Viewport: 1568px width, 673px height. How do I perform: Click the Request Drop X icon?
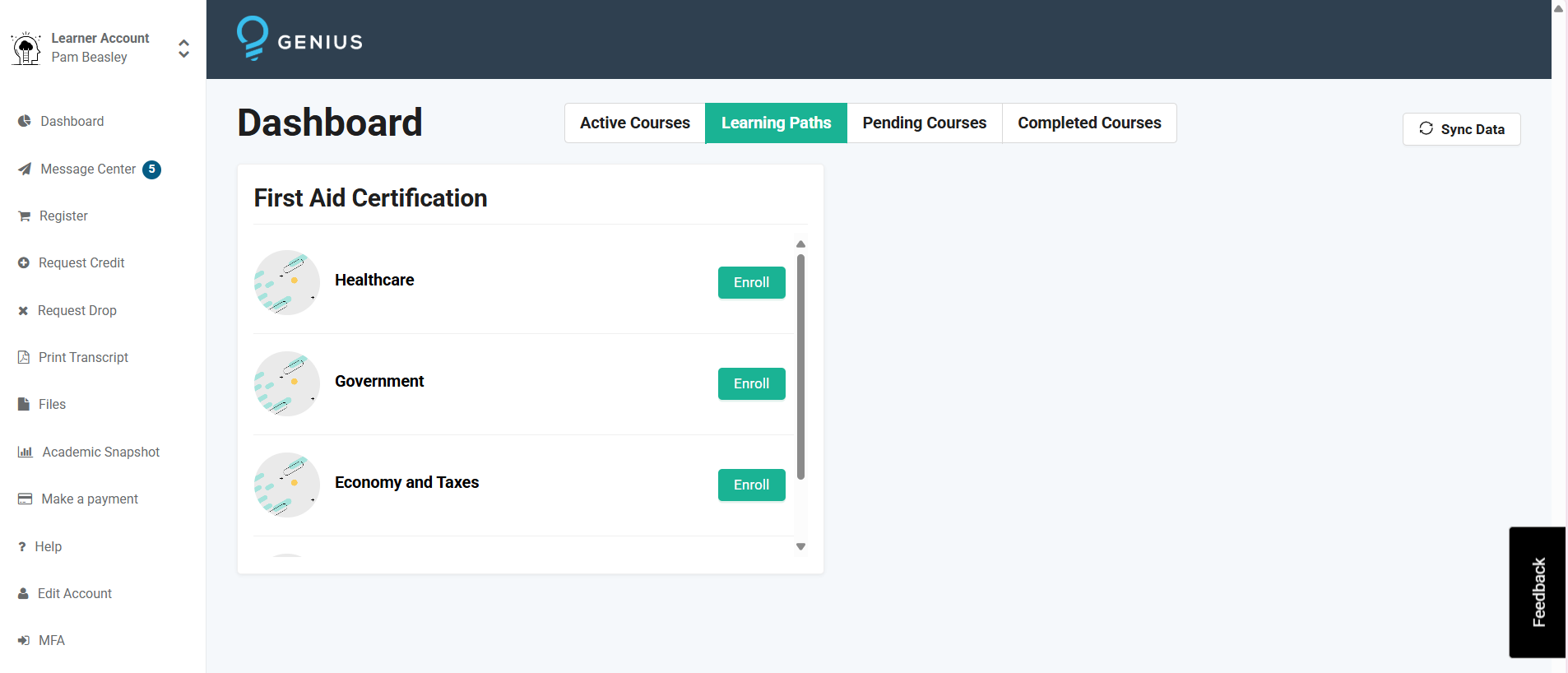pyautogui.click(x=23, y=311)
